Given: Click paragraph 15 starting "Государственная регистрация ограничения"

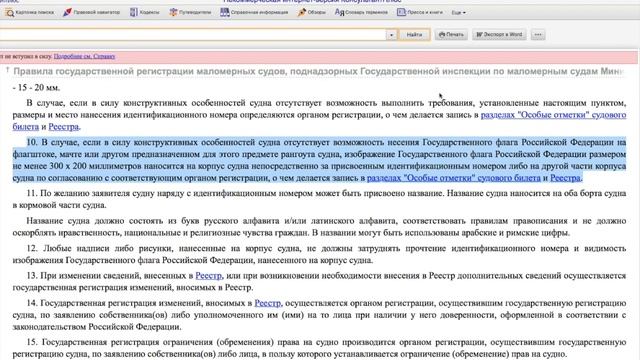Looking at the screenshot, I should pyautogui.click(x=319, y=348).
